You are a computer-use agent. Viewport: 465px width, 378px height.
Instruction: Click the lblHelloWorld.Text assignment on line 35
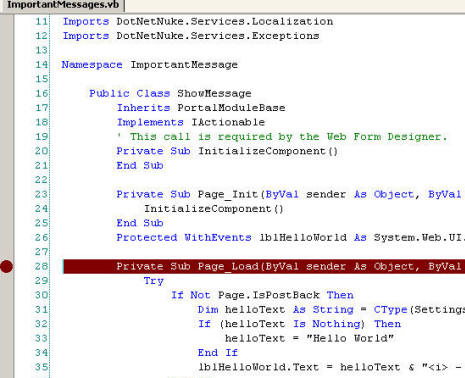point(331,367)
